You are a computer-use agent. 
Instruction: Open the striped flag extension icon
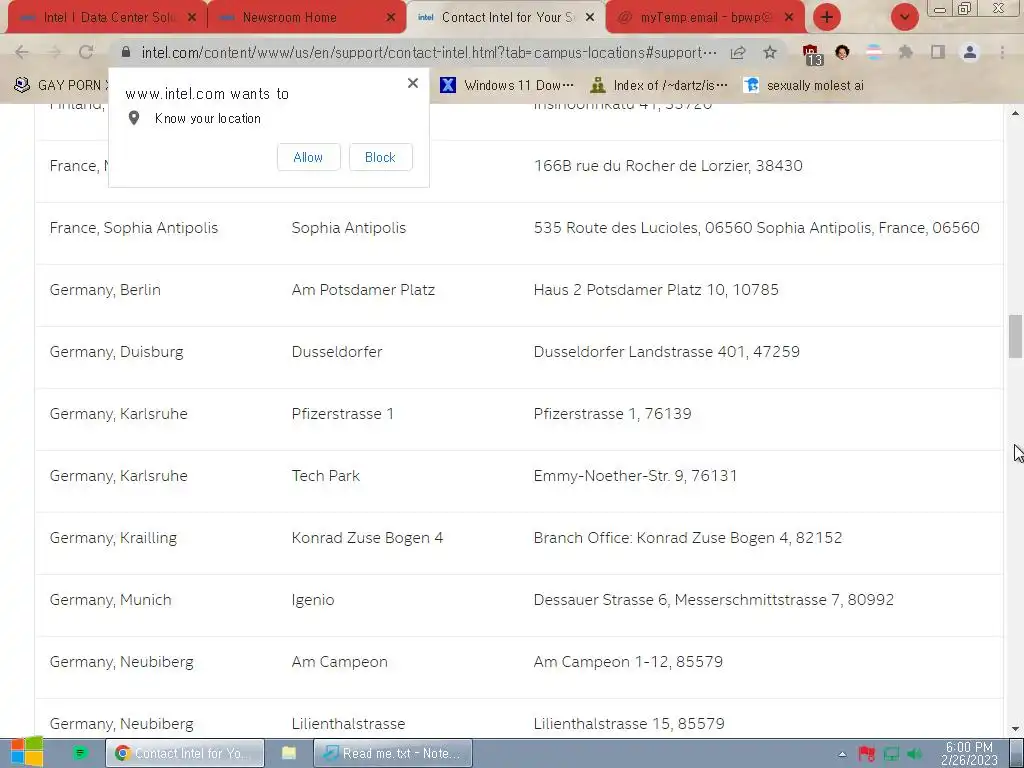874,52
